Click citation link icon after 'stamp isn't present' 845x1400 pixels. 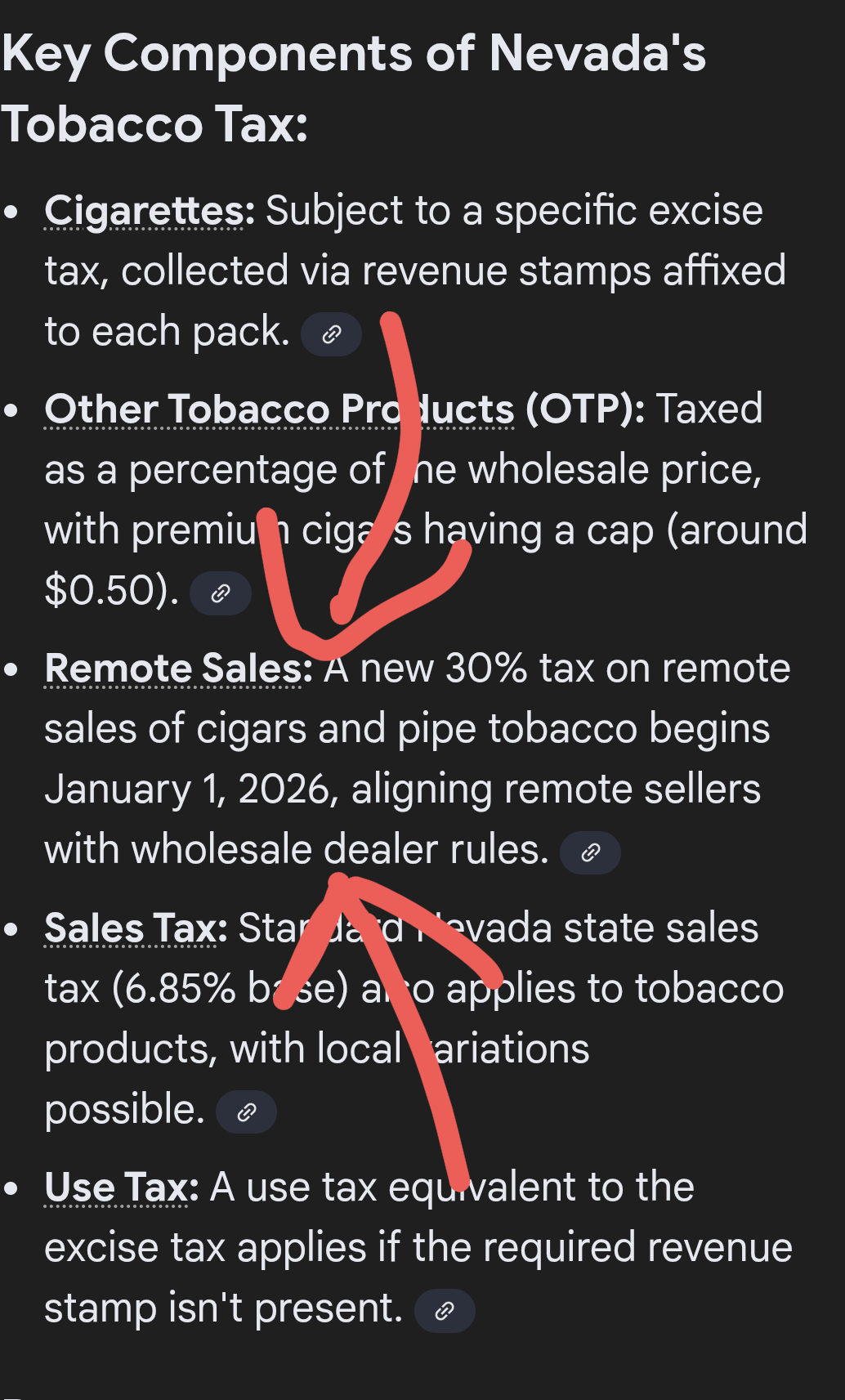tap(445, 1311)
